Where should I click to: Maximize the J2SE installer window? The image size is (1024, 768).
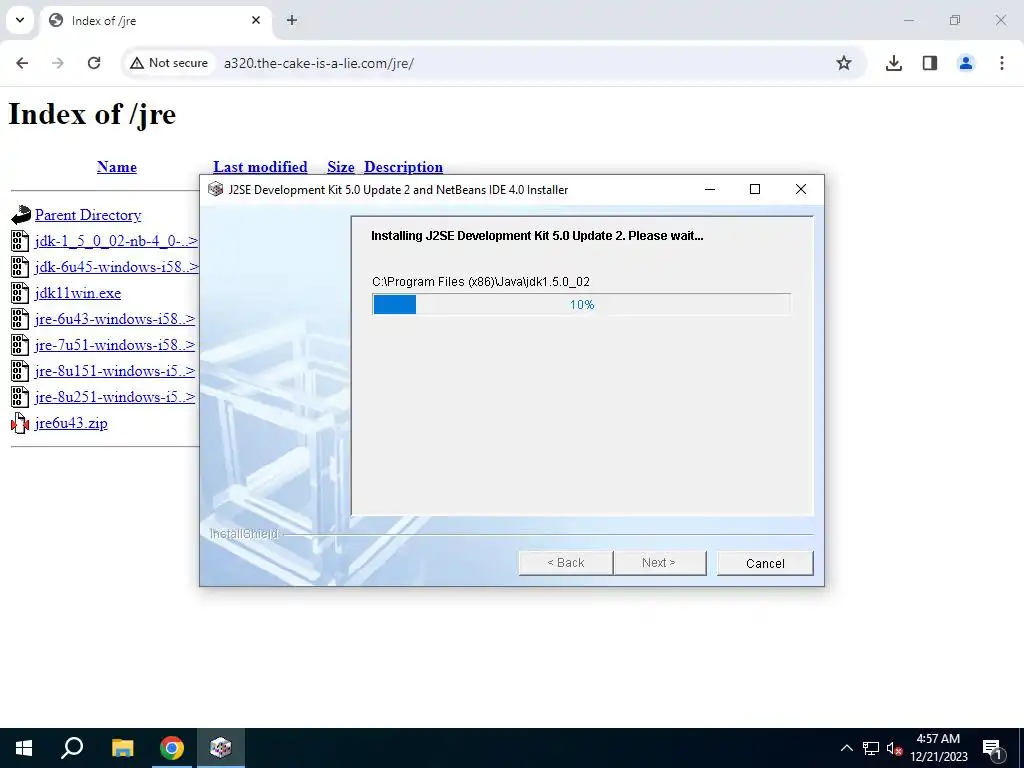pos(755,189)
